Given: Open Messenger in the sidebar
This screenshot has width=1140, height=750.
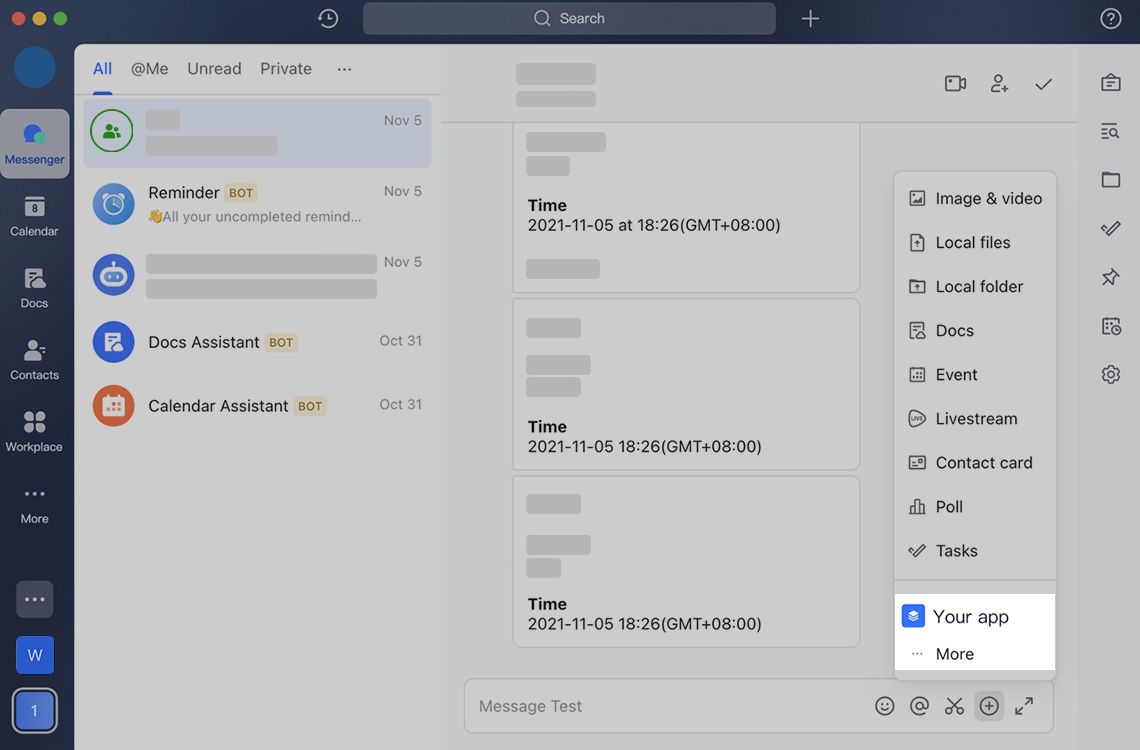Looking at the screenshot, I should tap(34, 144).
